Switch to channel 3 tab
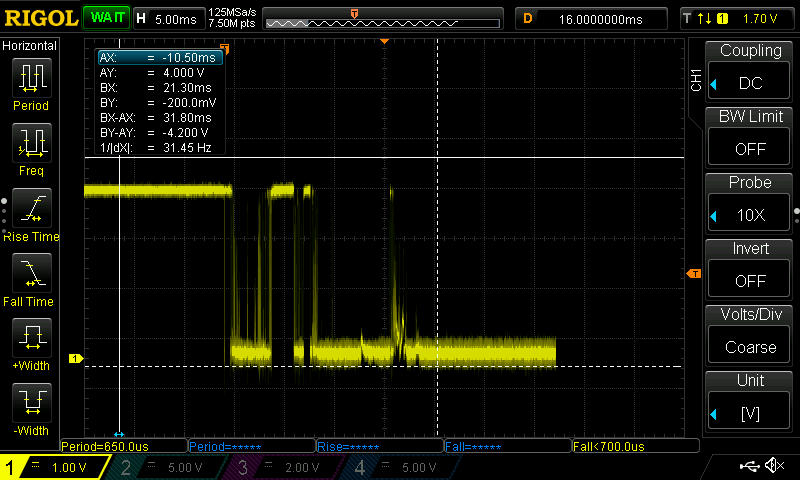This screenshot has width=800, height=480. (x=287, y=467)
